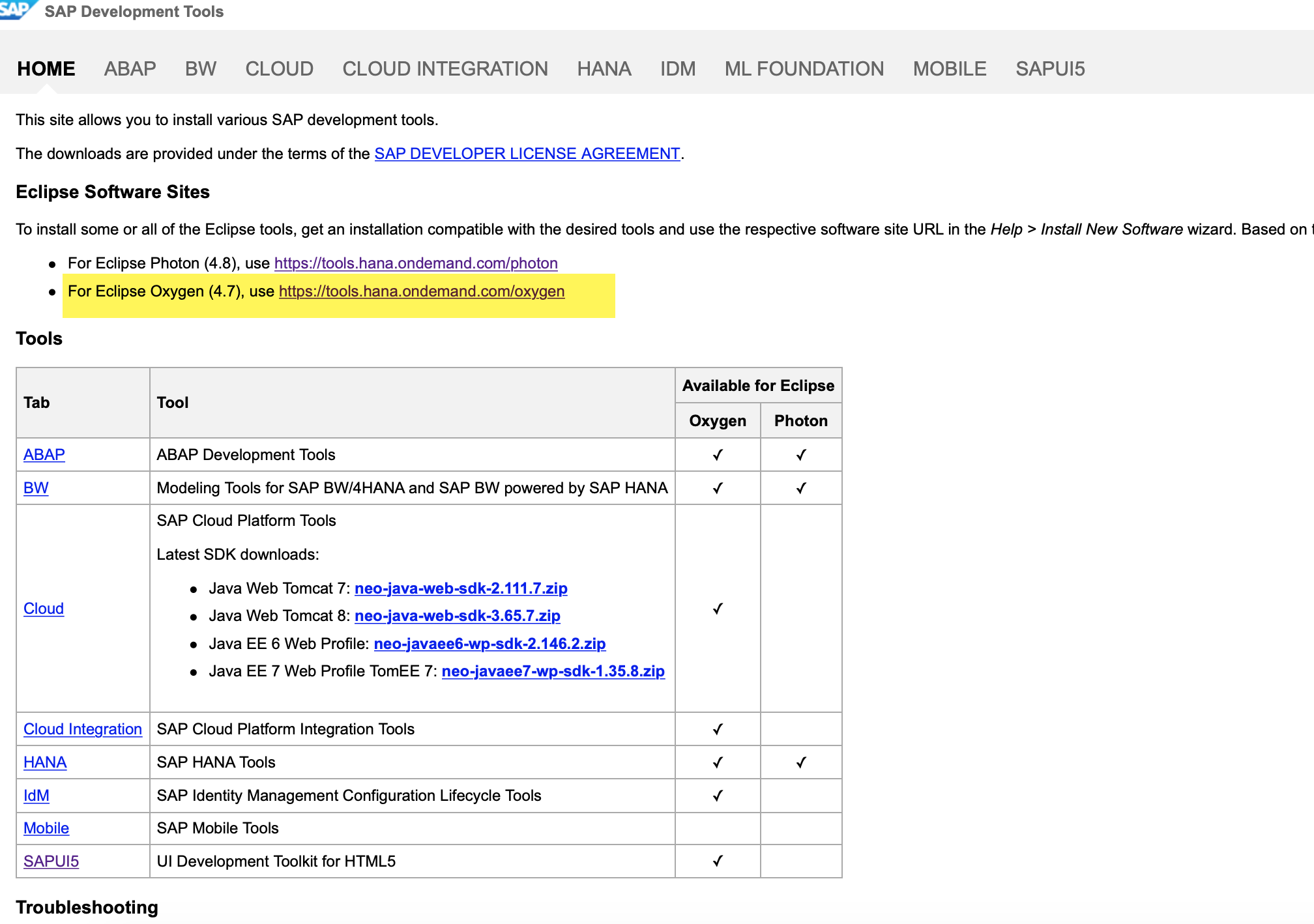Viewport: 1314px width, 924px height.
Task: Download neo-java-web-sdk-3.65.7.zip
Action: [x=458, y=616]
